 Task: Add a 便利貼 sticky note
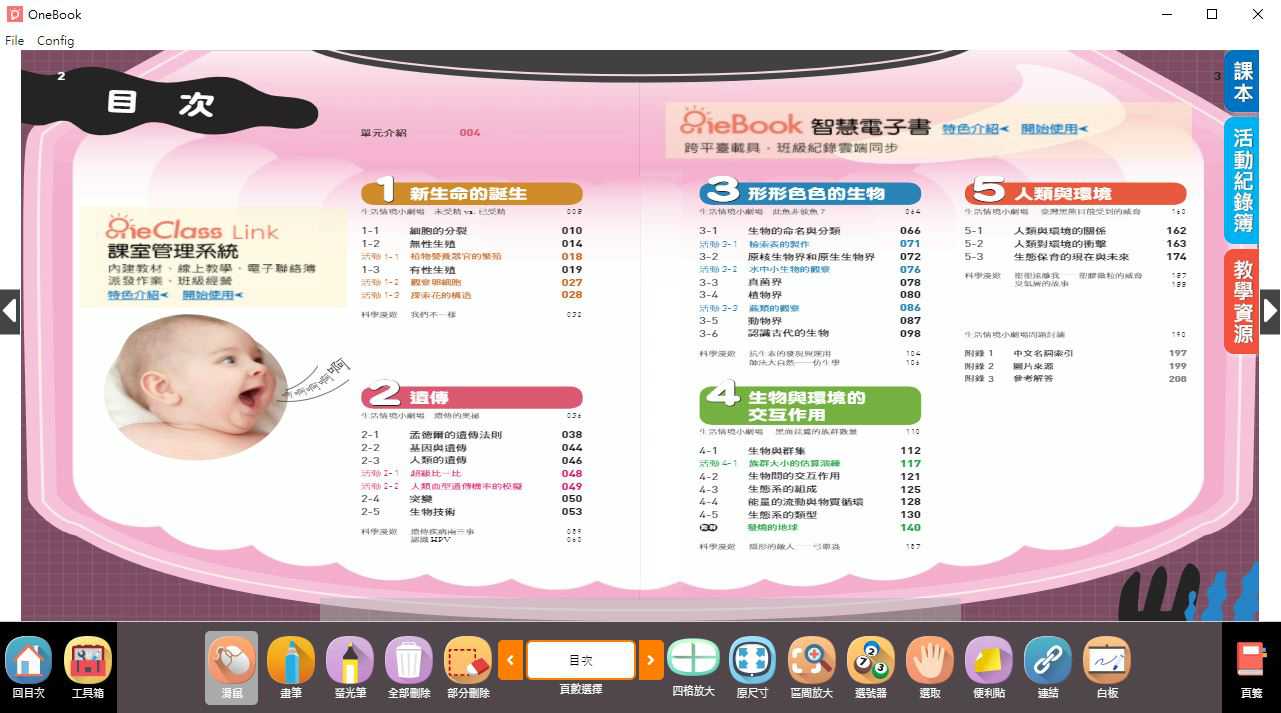(988, 667)
